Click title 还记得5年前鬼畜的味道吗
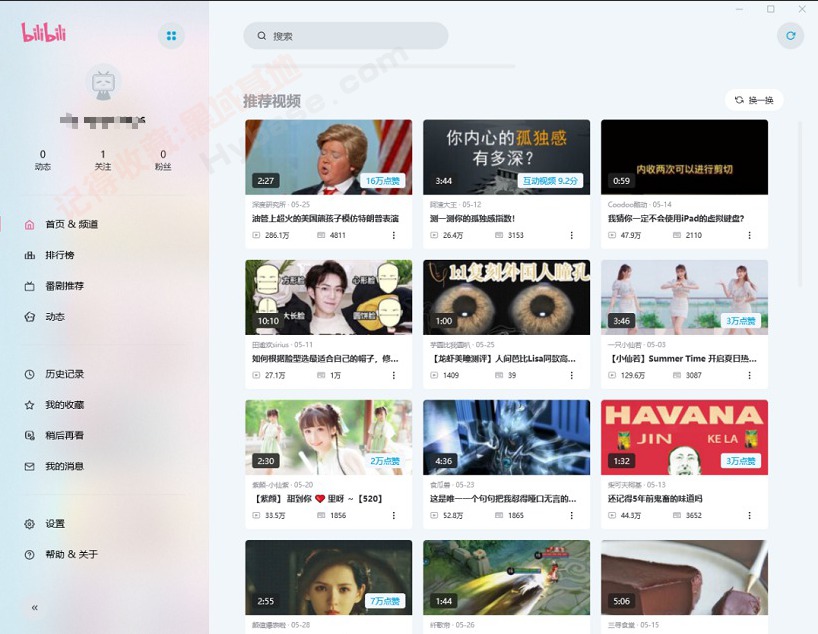Screen dimensions: 818x634 coord(655,499)
